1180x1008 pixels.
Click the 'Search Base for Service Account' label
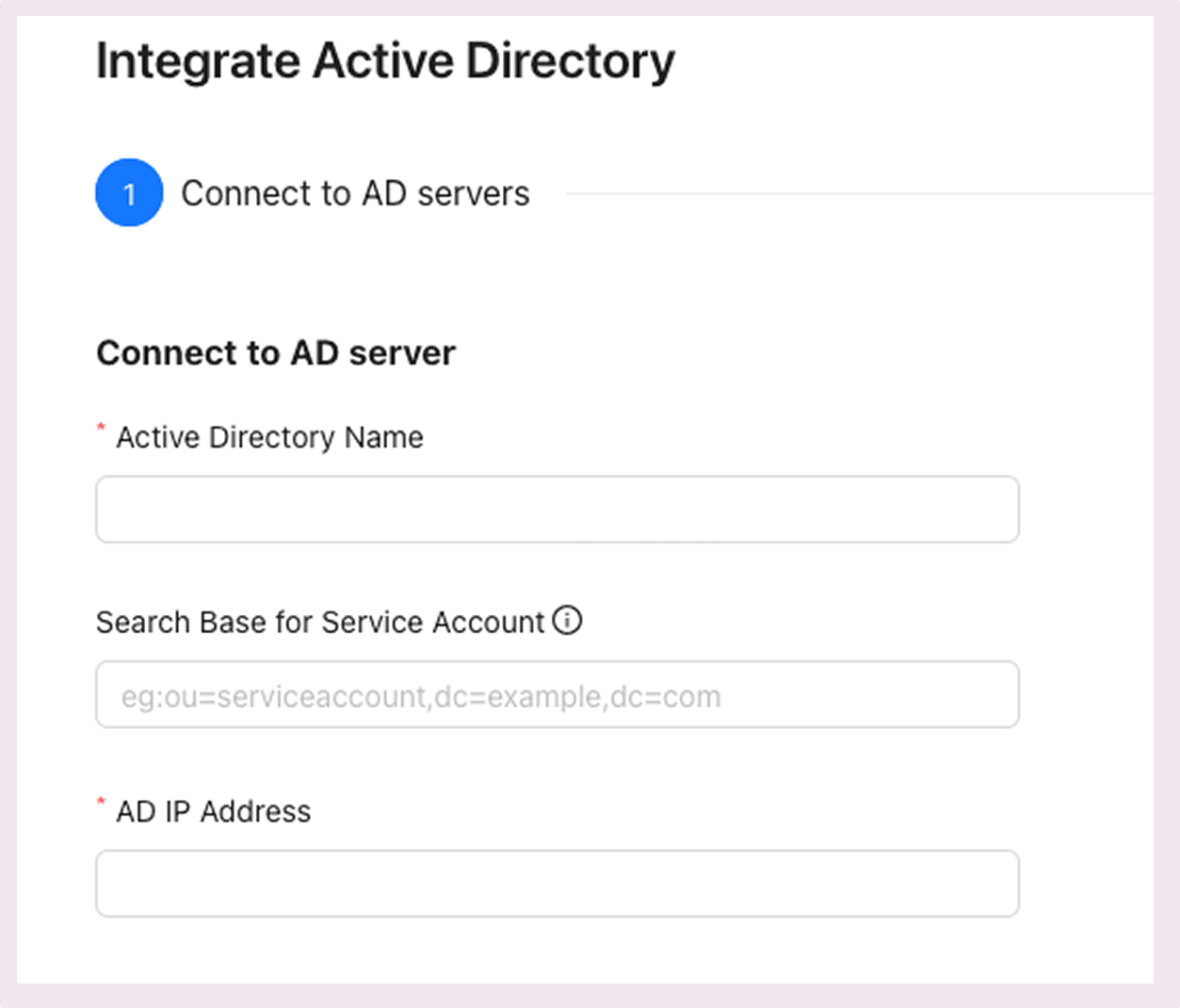tap(320, 623)
